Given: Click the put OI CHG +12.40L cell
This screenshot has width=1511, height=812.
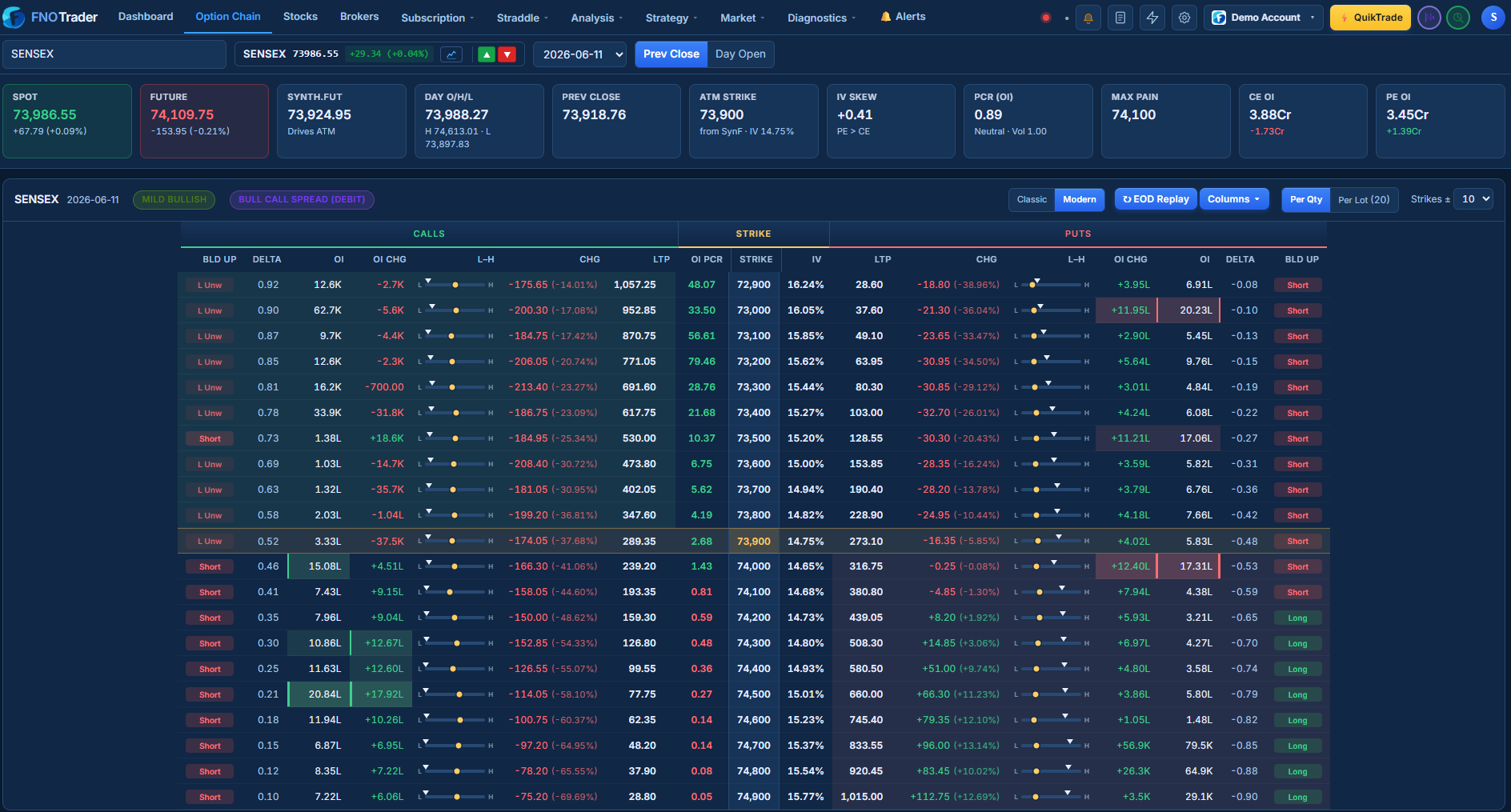Looking at the screenshot, I should 1126,566.
